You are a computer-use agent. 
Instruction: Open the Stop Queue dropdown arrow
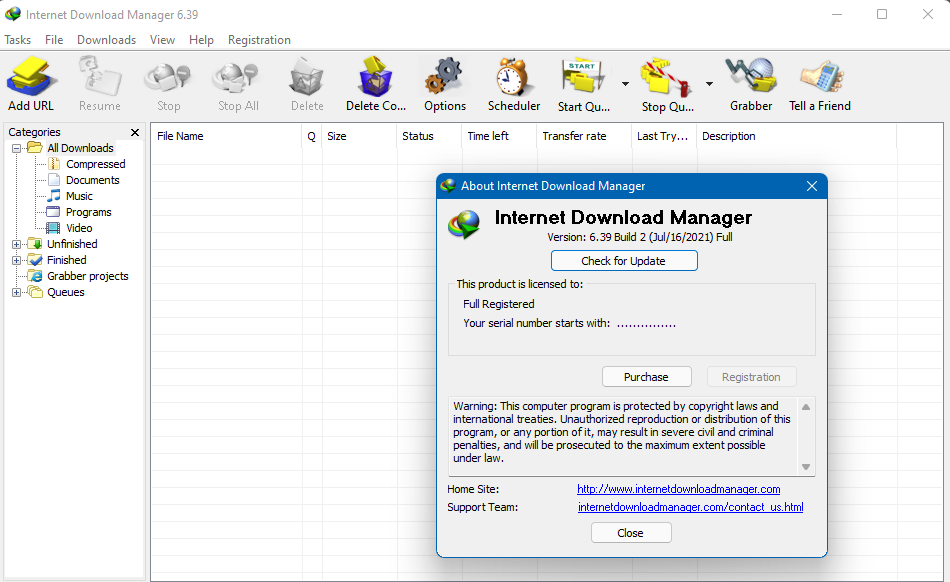pos(709,84)
